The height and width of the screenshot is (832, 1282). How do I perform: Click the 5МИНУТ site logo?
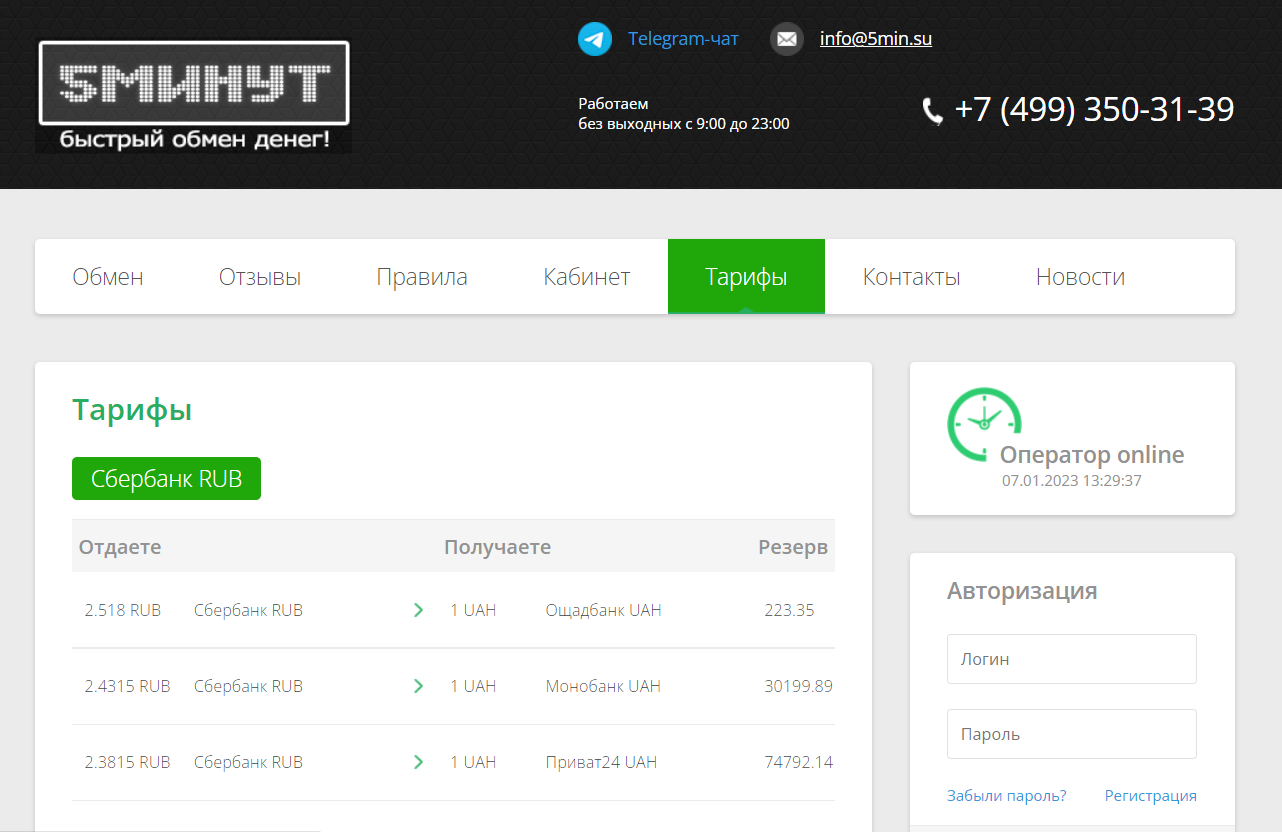(x=193, y=97)
